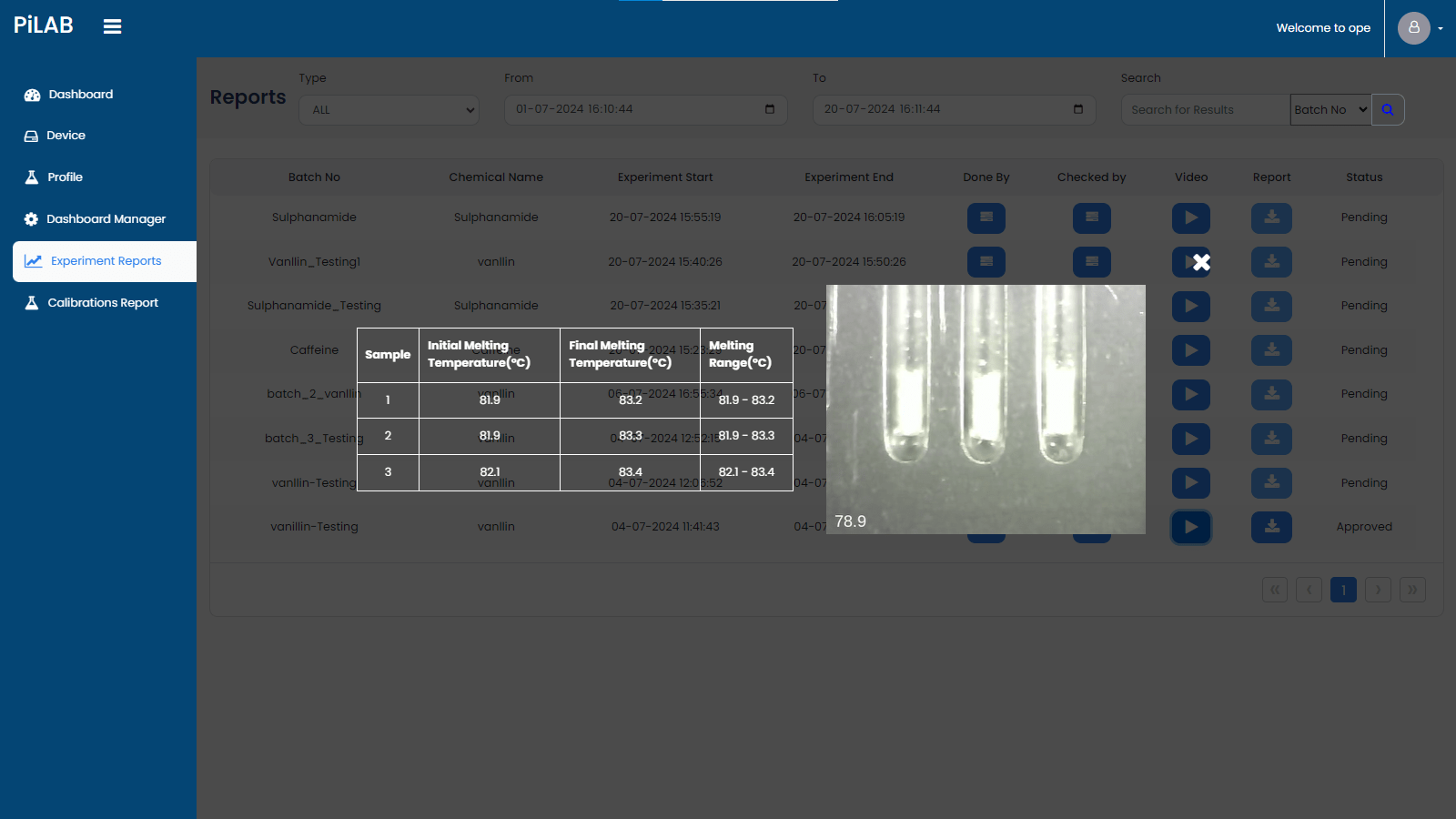
Task: Navigate to Dashboard Manager
Action: 106,219
